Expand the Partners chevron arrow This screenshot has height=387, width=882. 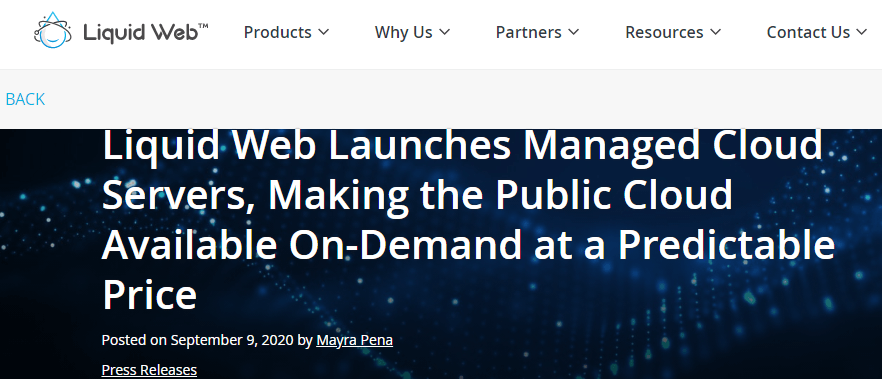pos(574,33)
